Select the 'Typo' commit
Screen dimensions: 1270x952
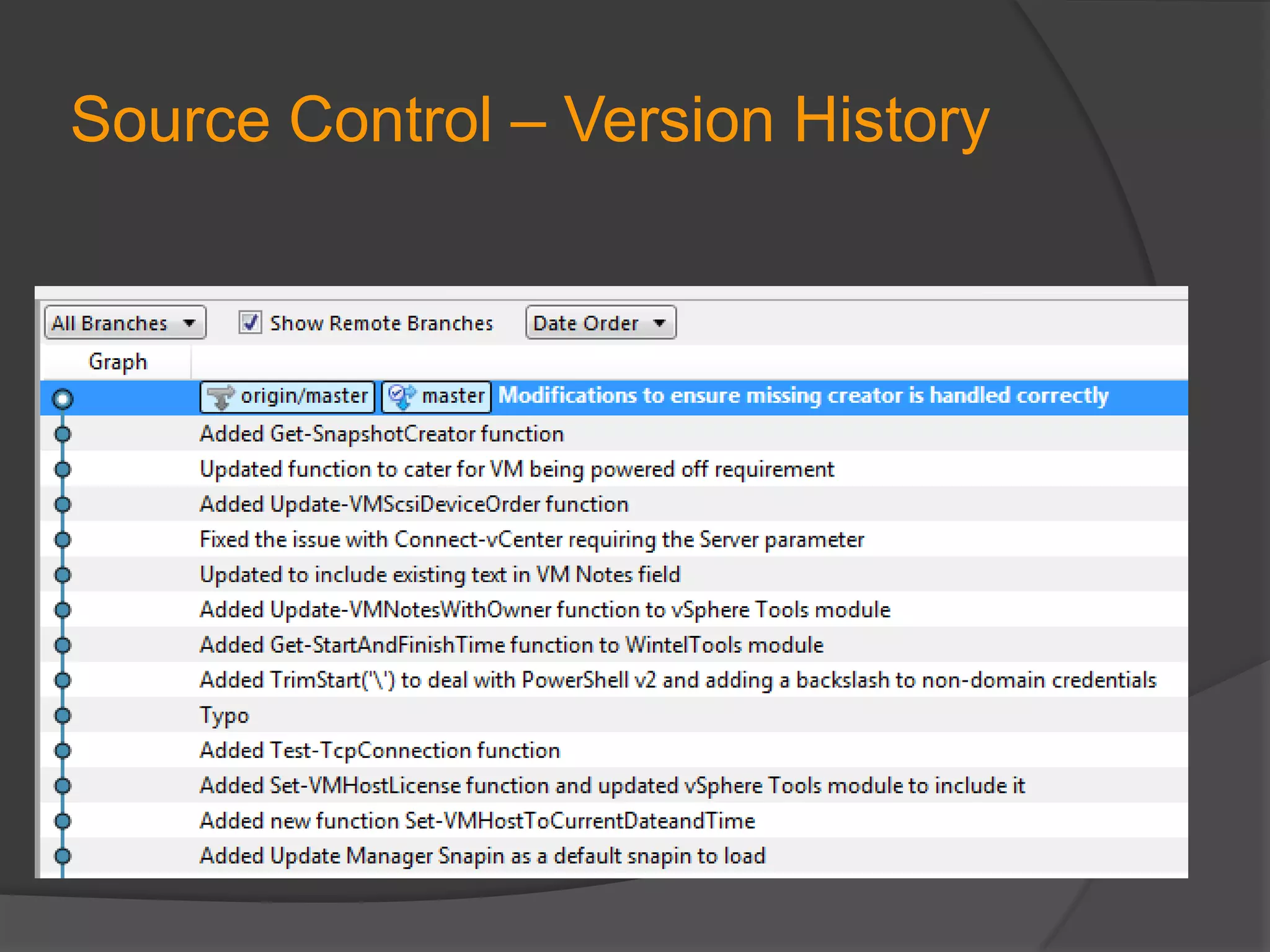coord(614,715)
